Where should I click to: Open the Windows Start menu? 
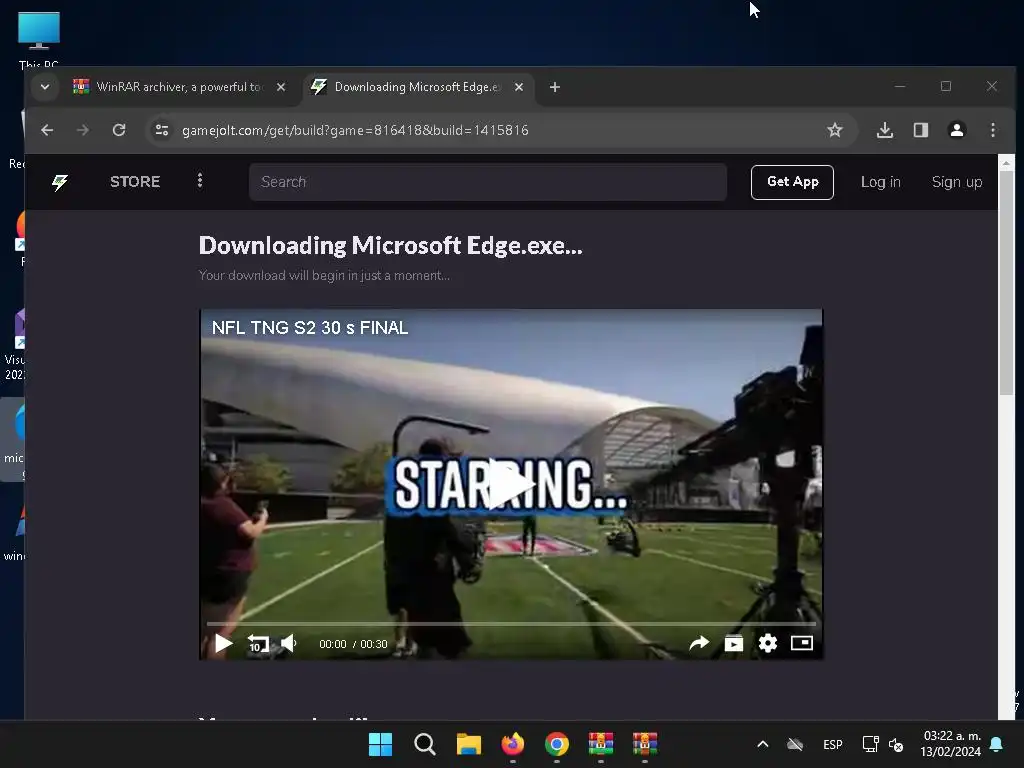pos(380,744)
